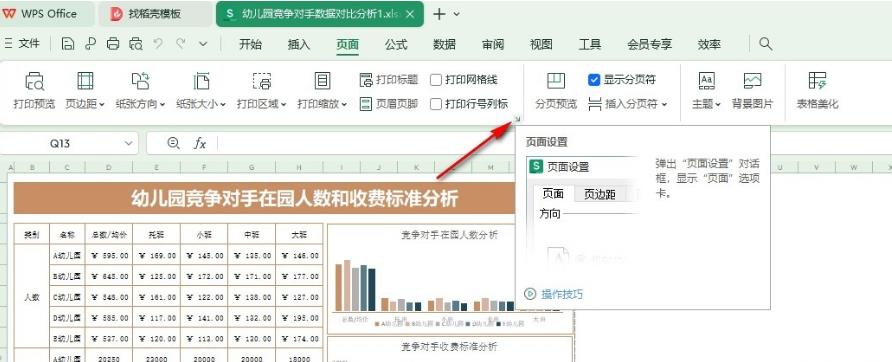Screen dimensions: 892x362
Task: Expand the Page Margins (页边距) dropdown arrow
Action: 102,105
